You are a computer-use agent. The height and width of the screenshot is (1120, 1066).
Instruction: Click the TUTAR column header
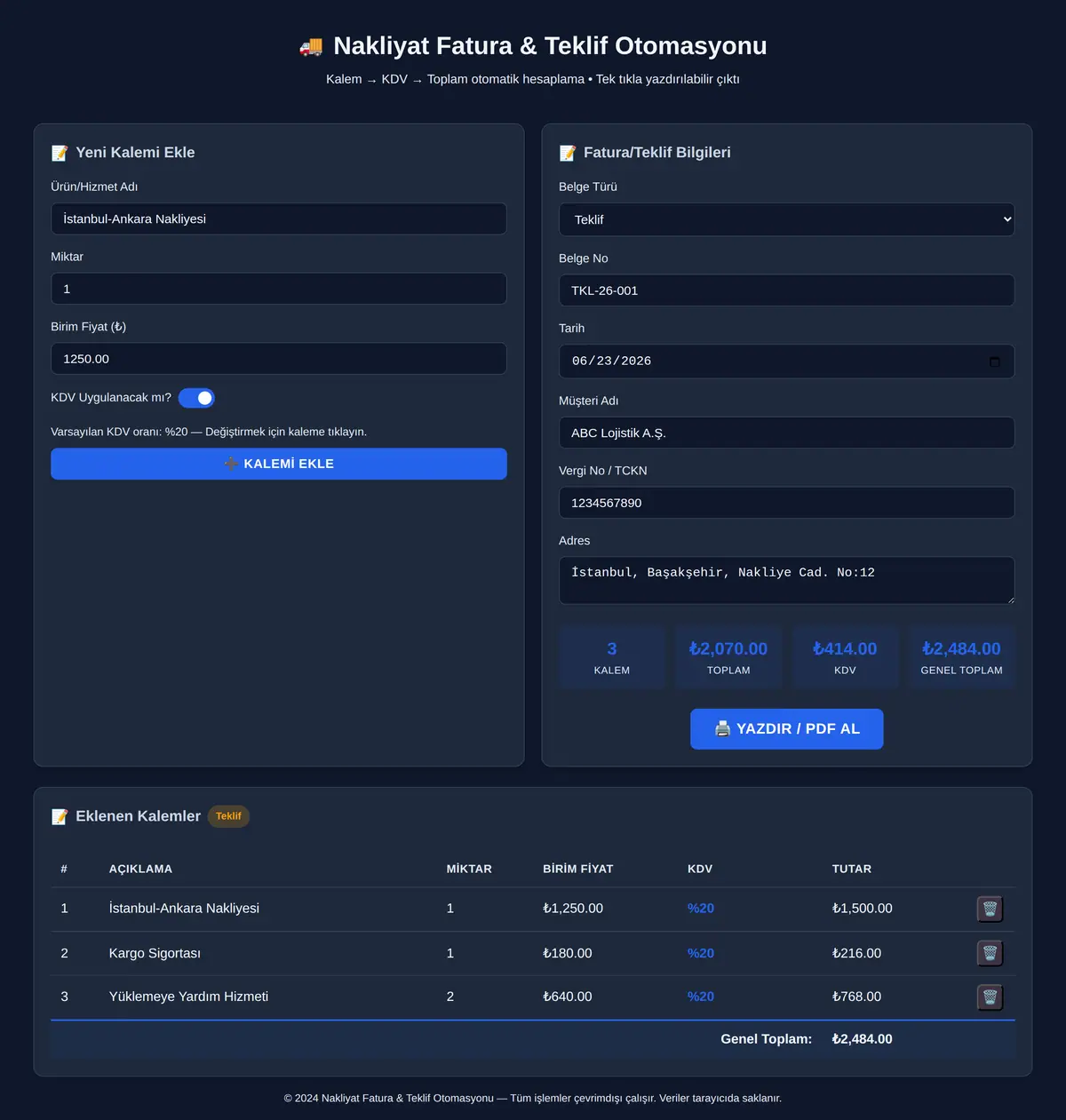[x=852, y=869]
